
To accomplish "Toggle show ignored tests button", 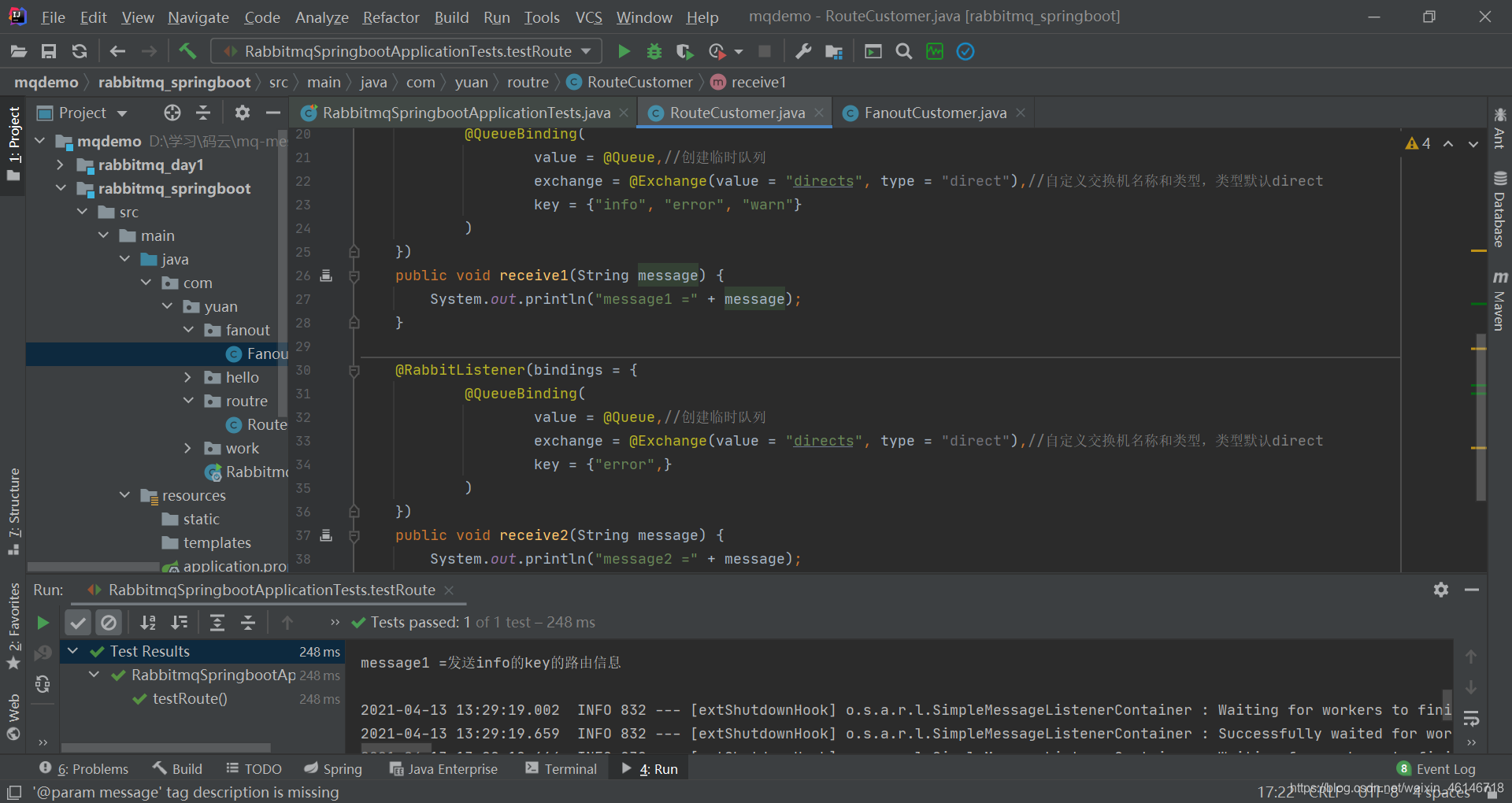I will coord(109,623).
